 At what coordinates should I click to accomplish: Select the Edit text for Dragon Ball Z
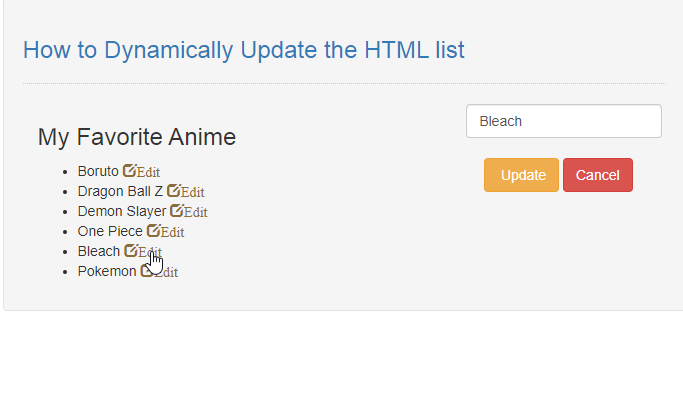(193, 192)
